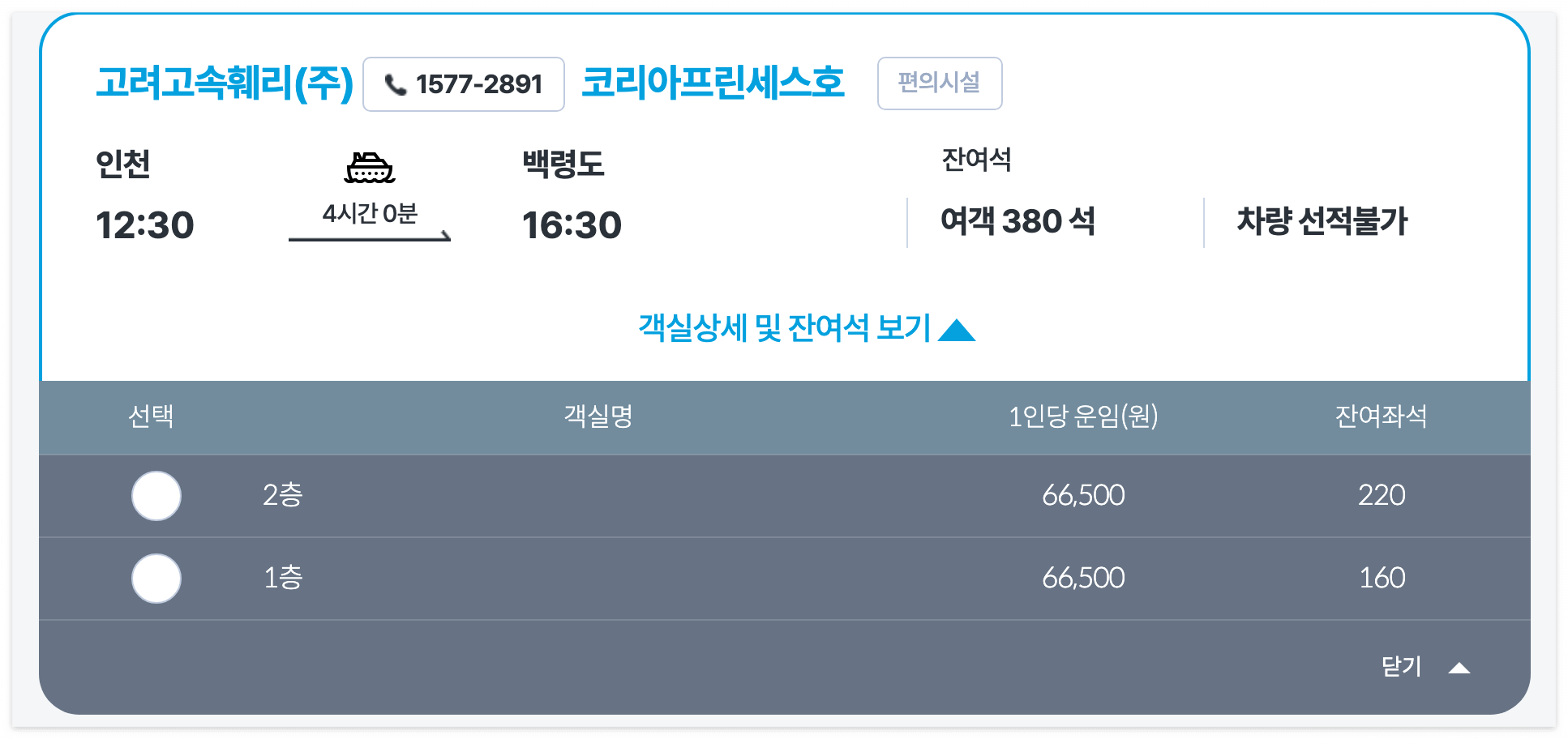1568x739 pixels.
Task: Select the 1층 cabin radio button
Action: click(x=156, y=578)
